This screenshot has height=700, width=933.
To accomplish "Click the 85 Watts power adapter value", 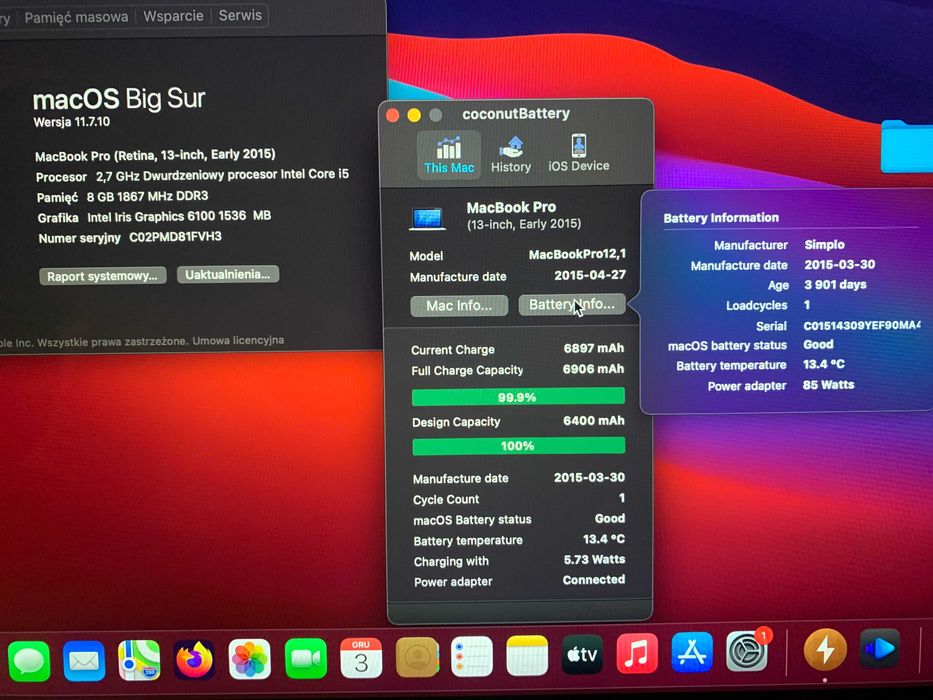I will 828,385.
